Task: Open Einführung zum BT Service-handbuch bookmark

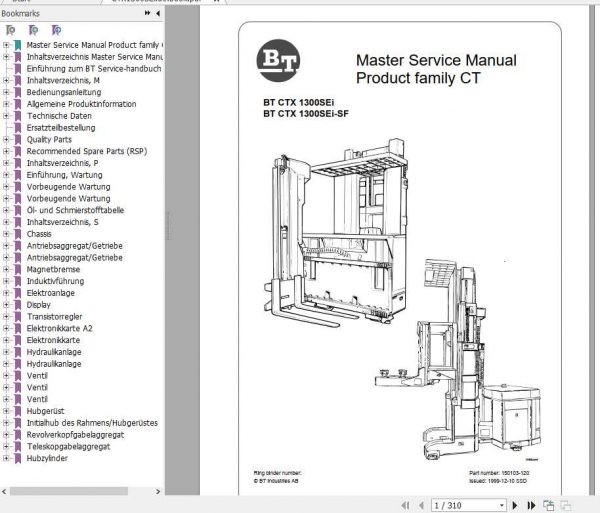Action: click(x=94, y=69)
